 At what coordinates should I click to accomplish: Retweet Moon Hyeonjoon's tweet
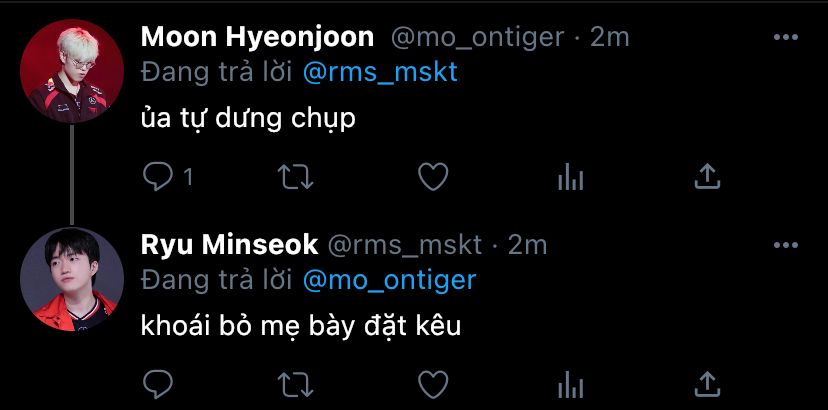click(294, 177)
